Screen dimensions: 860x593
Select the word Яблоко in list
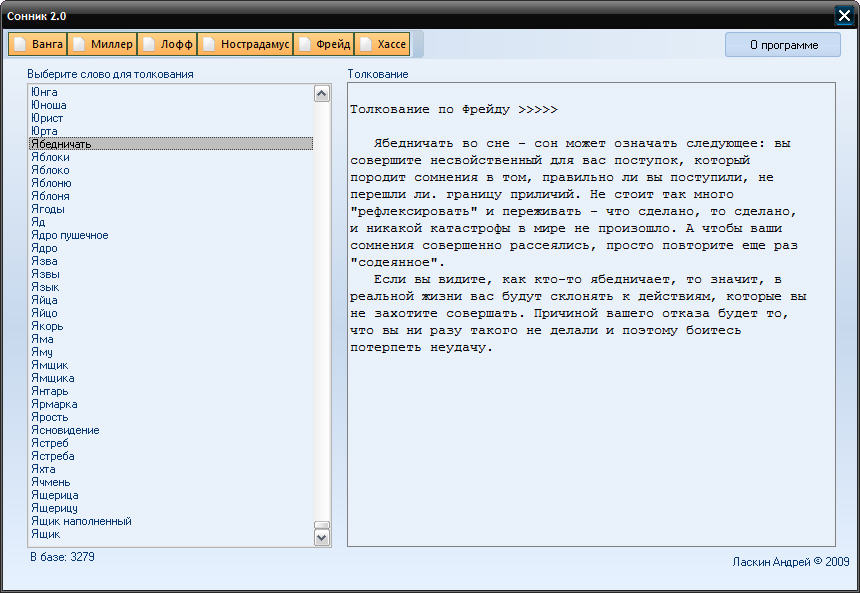pos(50,170)
